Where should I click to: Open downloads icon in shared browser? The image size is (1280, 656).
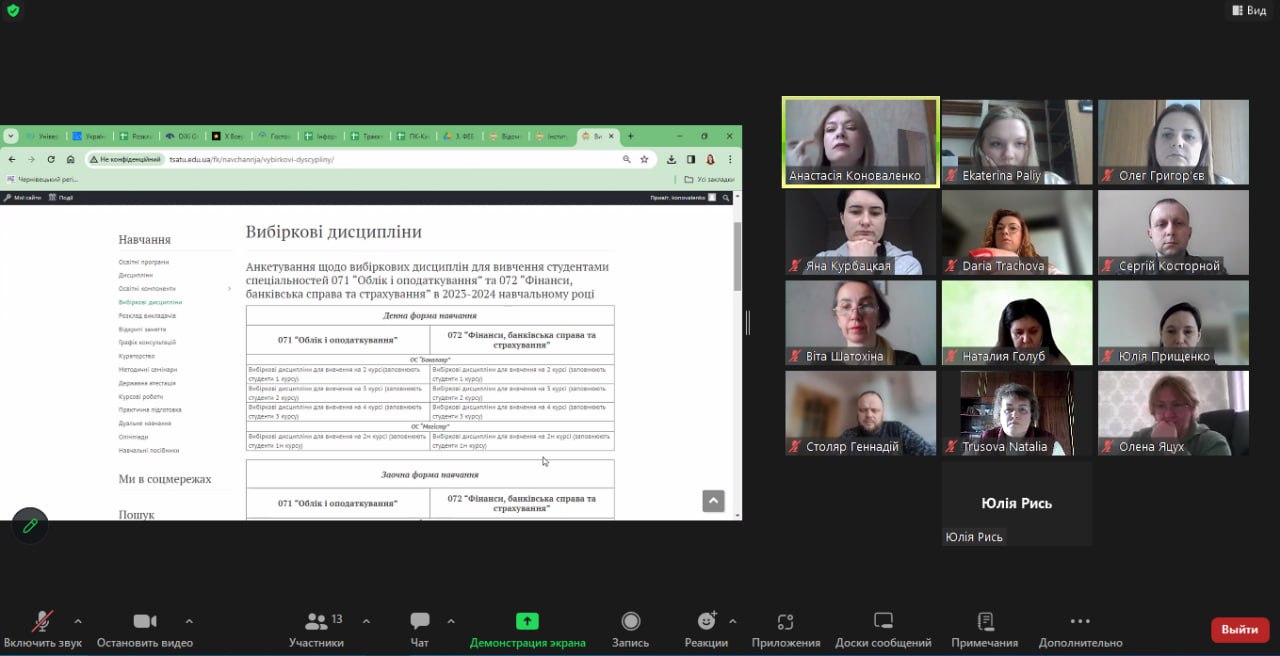(672, 159)
